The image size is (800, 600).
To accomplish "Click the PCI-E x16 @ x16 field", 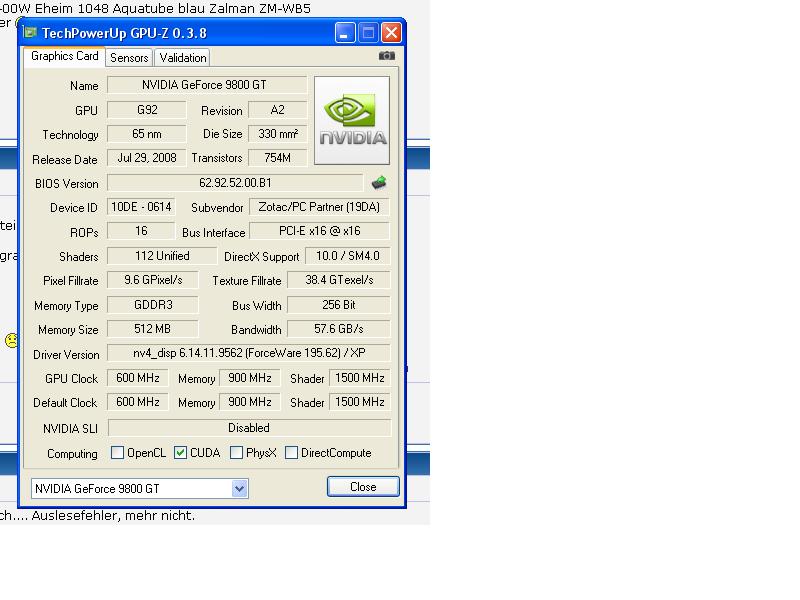I will [x=319, y=231].
